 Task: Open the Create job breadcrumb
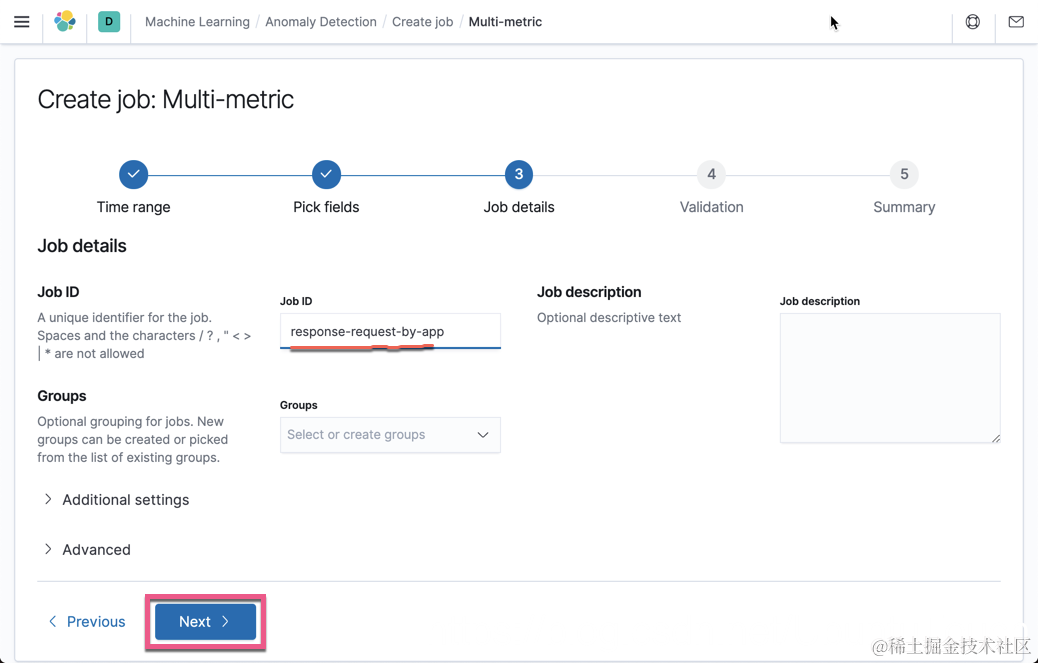(x=422, y=22)
